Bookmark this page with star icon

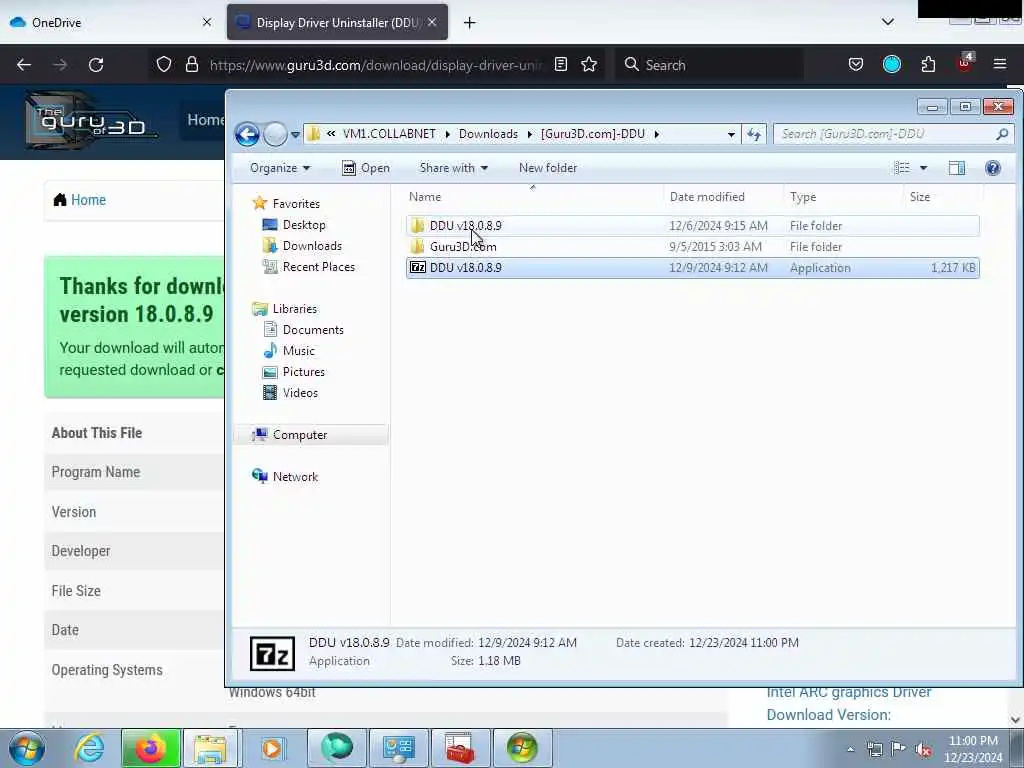tap(589, 64)
